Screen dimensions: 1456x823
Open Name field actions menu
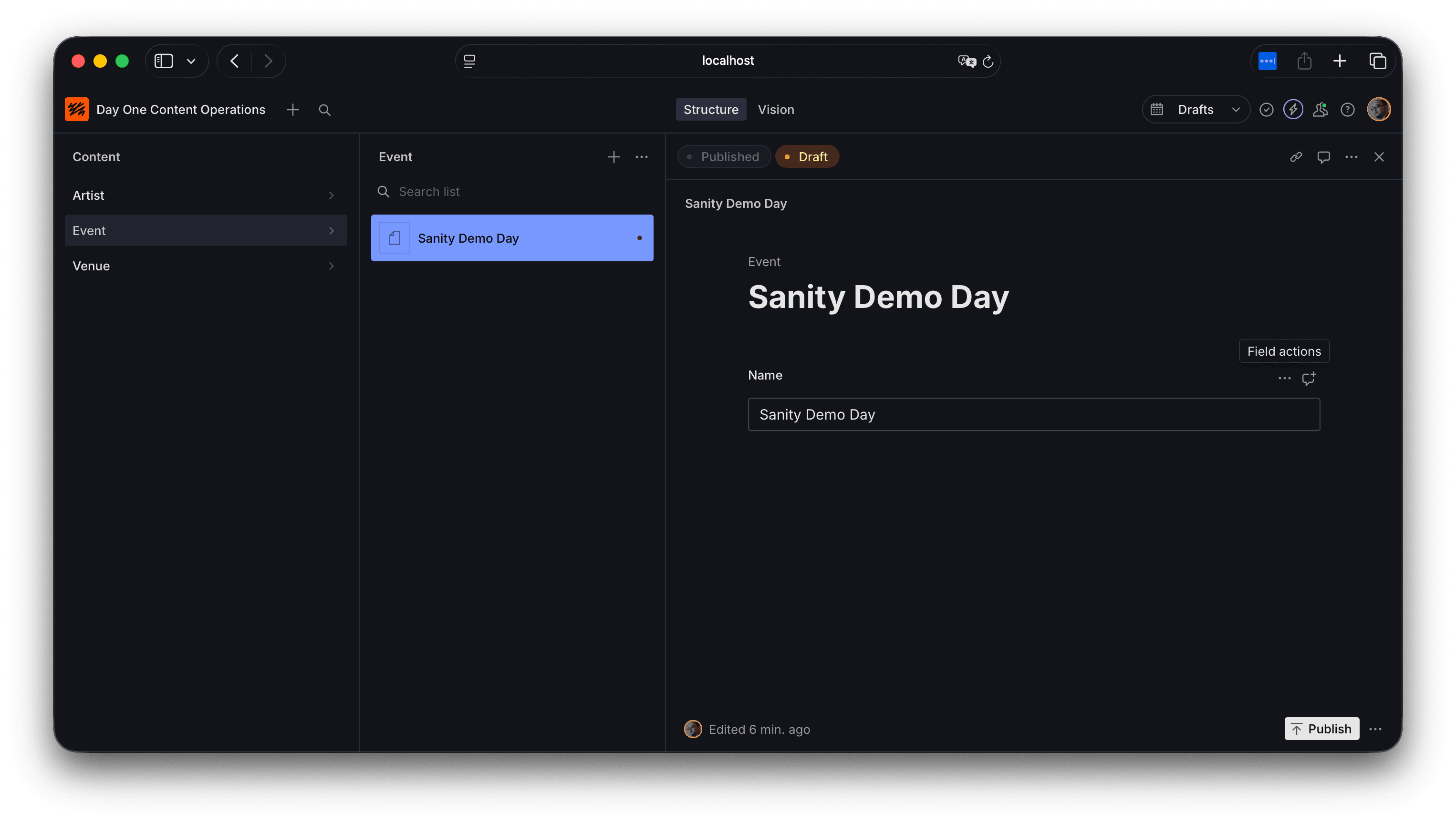(1284, 378)
